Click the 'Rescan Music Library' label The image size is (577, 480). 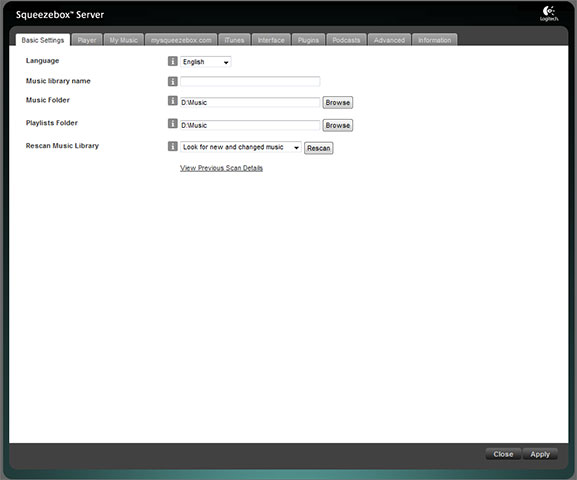63,146
